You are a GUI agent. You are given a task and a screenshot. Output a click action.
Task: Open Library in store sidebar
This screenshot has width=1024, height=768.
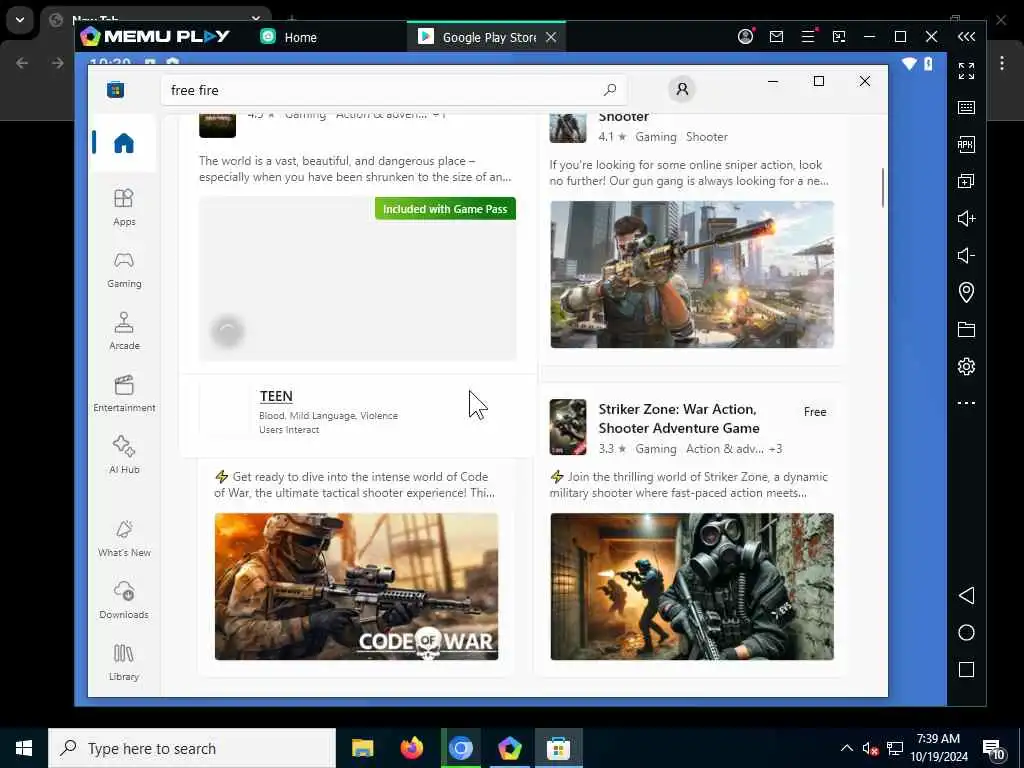pyautogui.click(x=124, y=662)
